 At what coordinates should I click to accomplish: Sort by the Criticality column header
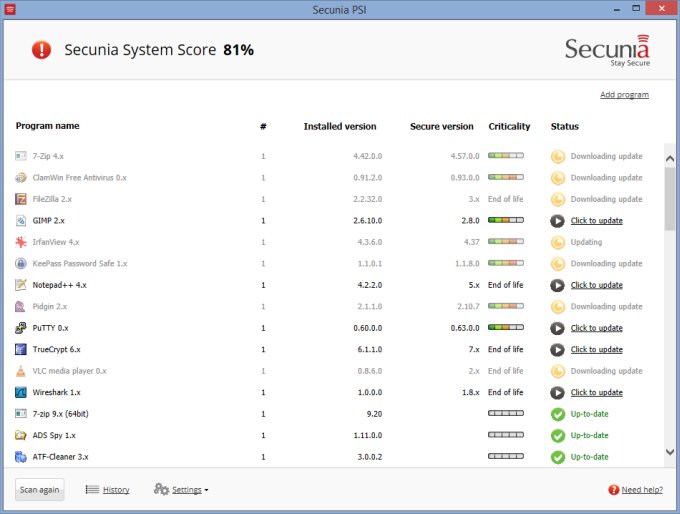click(509, 127)
